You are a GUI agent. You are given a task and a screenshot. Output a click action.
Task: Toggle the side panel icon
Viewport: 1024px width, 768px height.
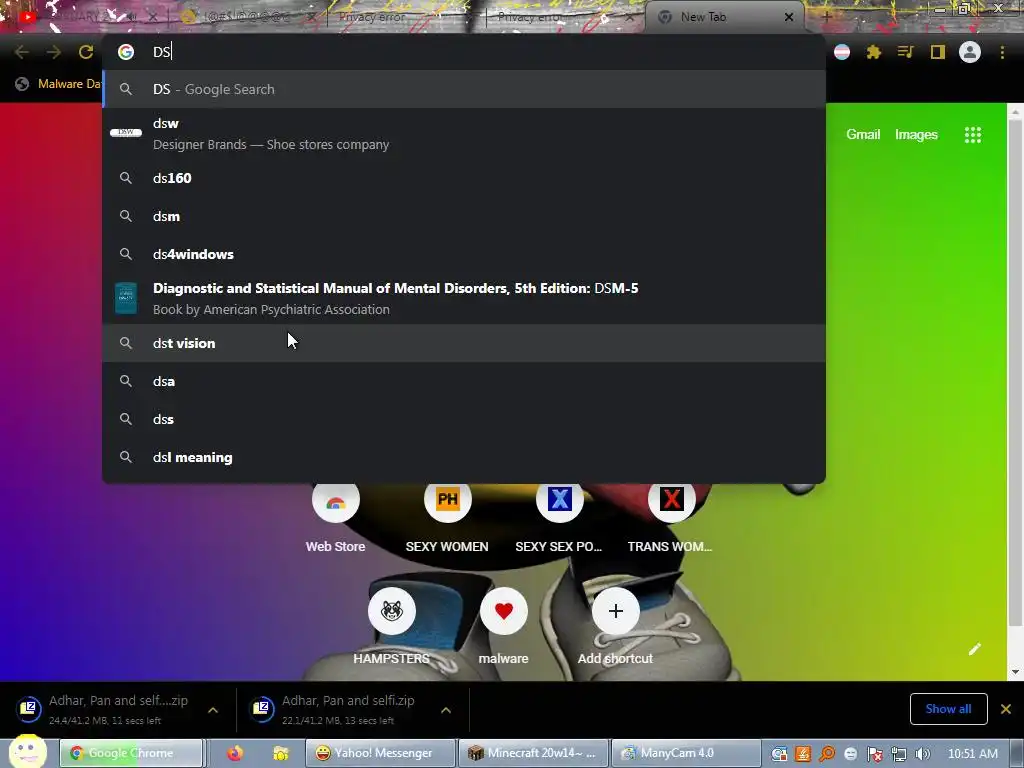click(x=938, y=52)
